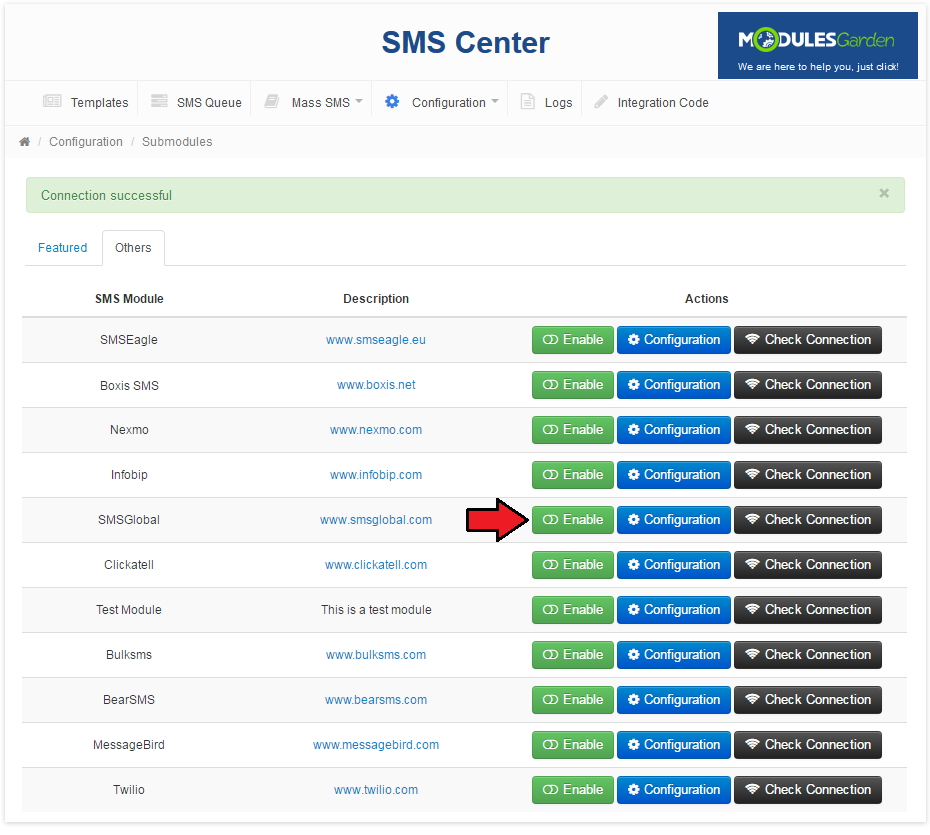Check Connection for Infobip
Image resolution: width=930 pixels, height=835 pixels.
(x=808, y=475)
